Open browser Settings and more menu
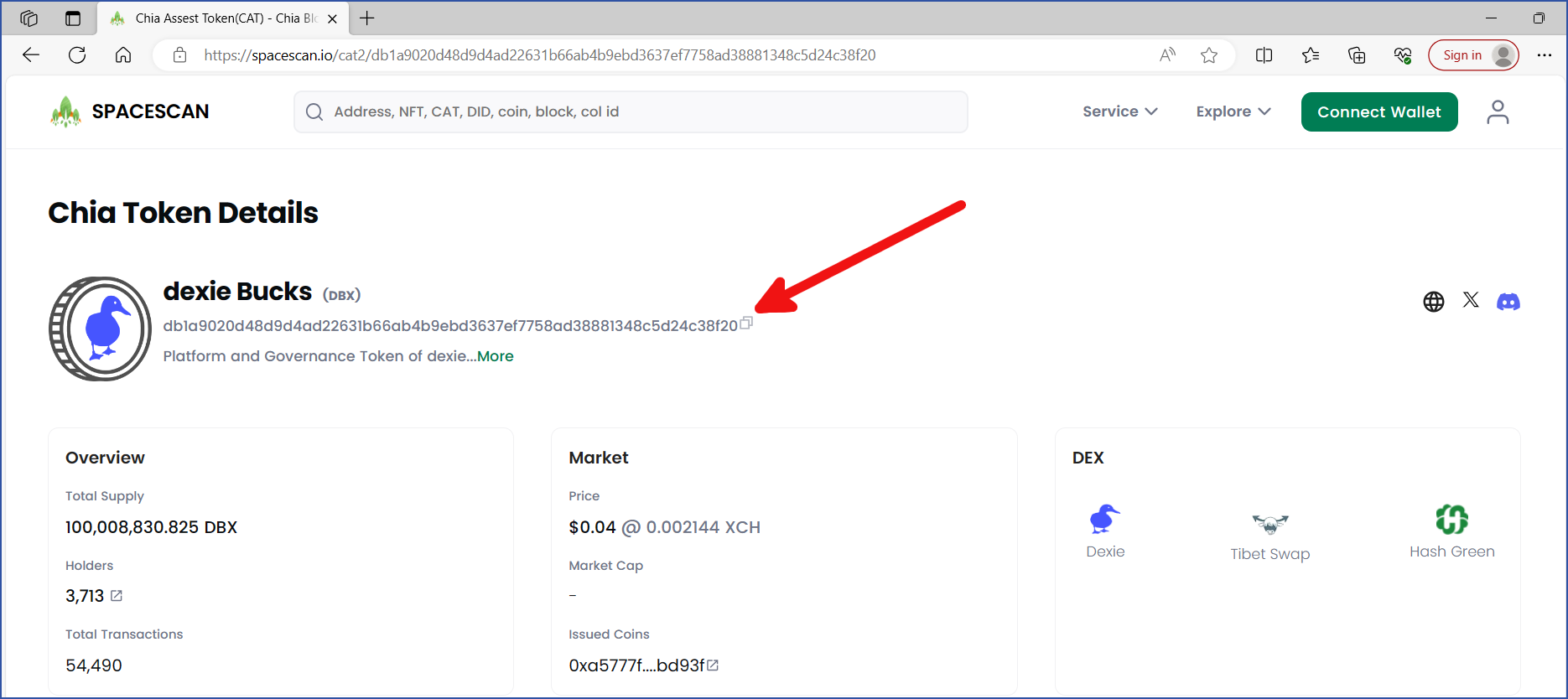Screen dimensions: 1568x699 1545,55
